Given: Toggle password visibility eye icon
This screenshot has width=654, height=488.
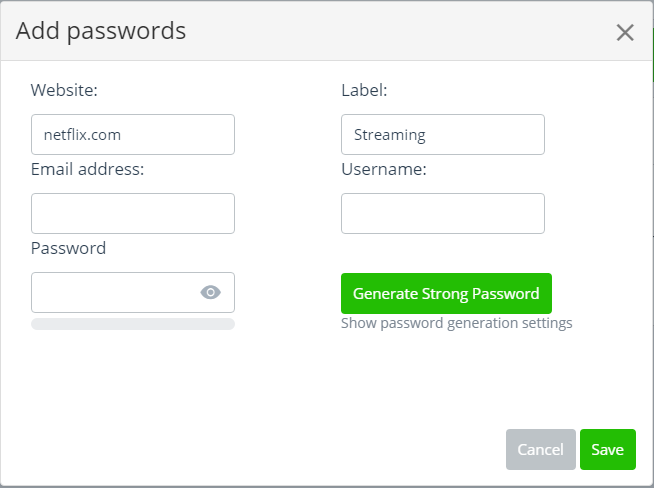Looking at the screenshot, I should (x=210, y=293).
